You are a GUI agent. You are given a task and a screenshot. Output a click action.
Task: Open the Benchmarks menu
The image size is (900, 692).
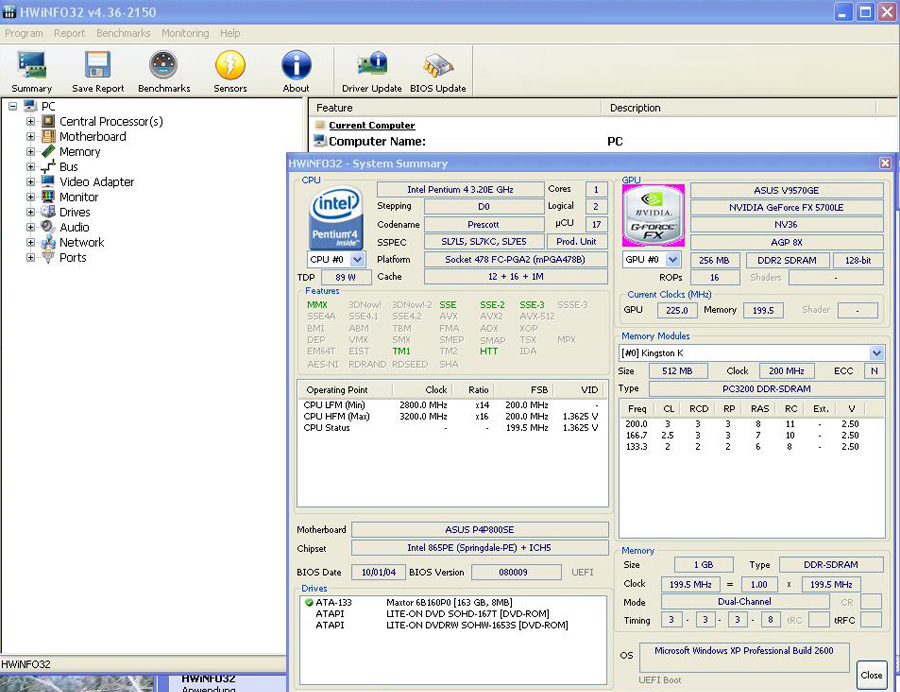(x=123, y=33)
